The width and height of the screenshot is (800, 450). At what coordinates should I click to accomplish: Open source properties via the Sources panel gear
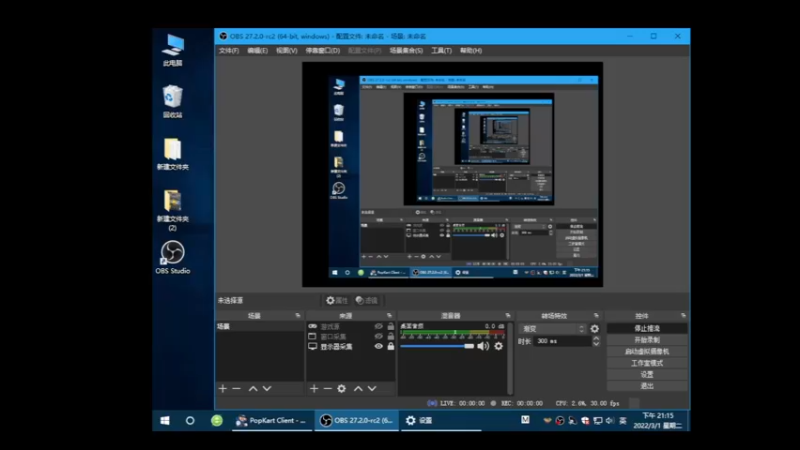point(341,389)
